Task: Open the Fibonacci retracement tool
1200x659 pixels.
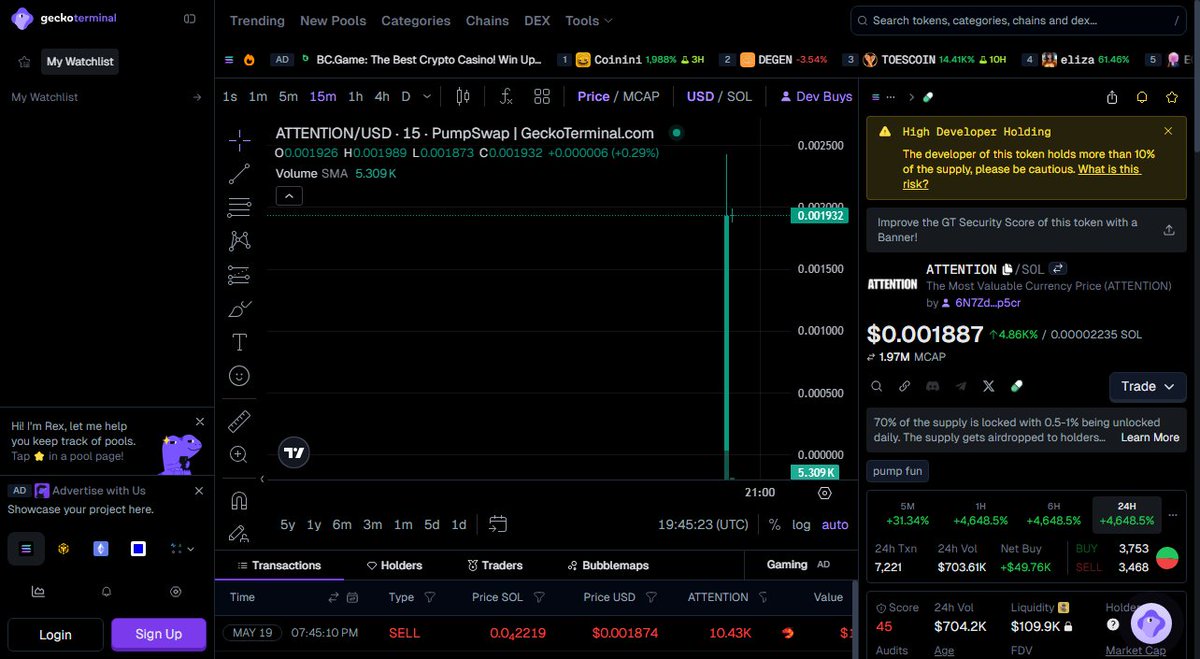Action: [239, 208]
